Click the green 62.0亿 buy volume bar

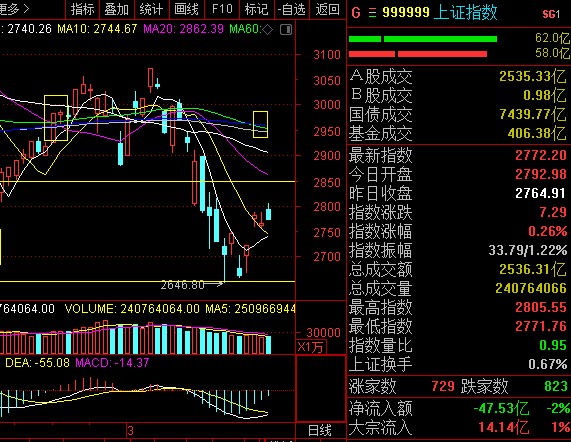tap(423, 39)
